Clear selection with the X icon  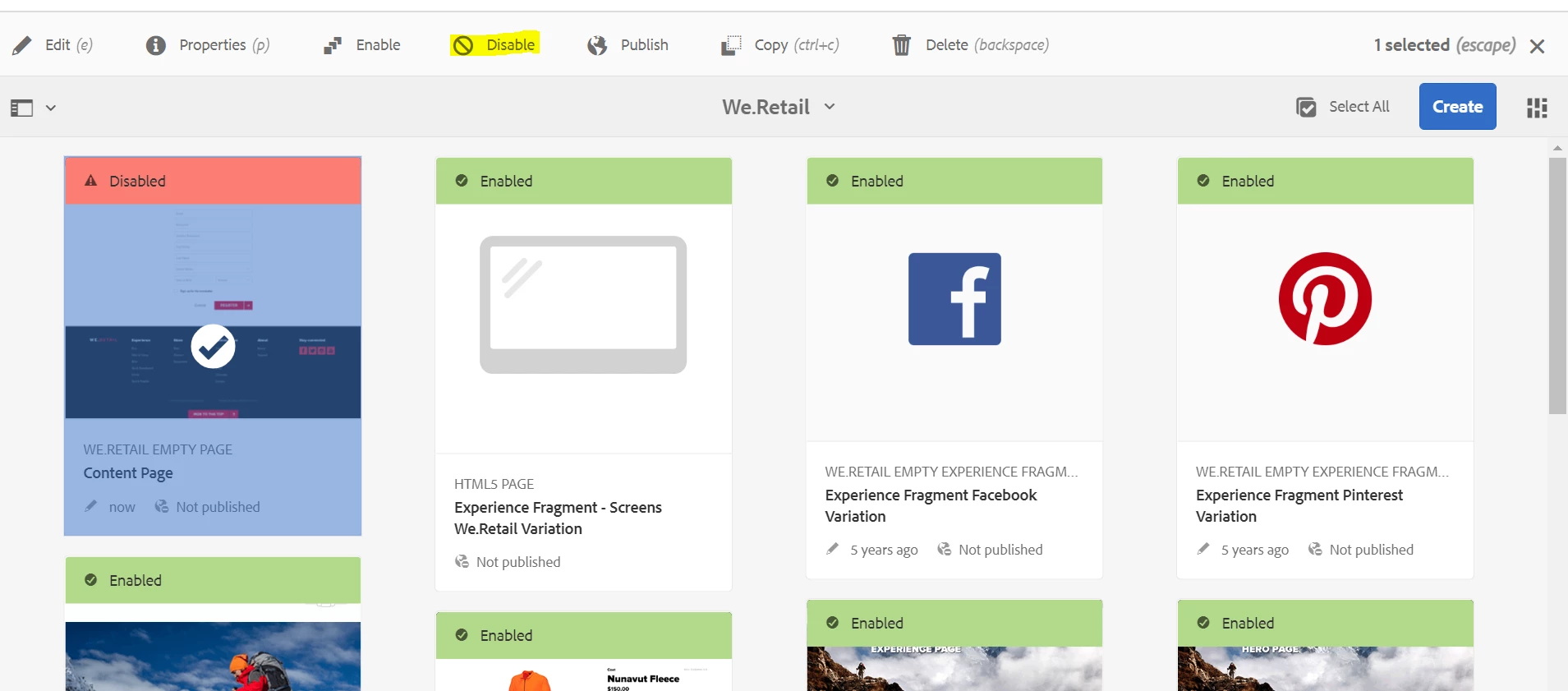point(1538,46)
